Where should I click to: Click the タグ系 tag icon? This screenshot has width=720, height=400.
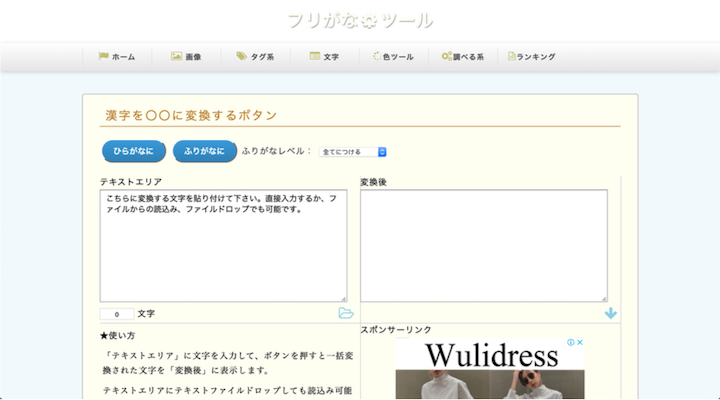pyautogui.click(x=241, y=57)
